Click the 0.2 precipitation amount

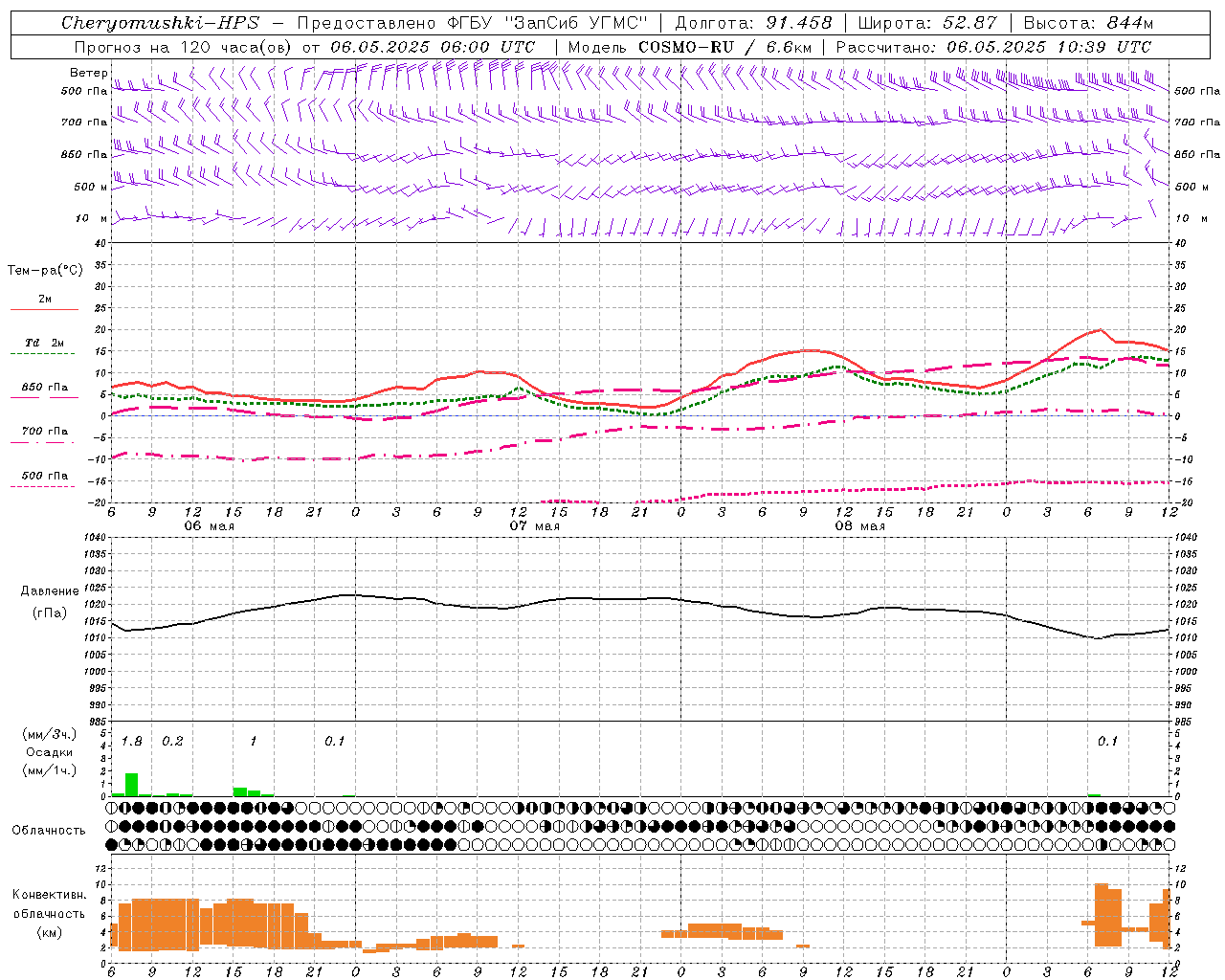click(x=172, y=742)
